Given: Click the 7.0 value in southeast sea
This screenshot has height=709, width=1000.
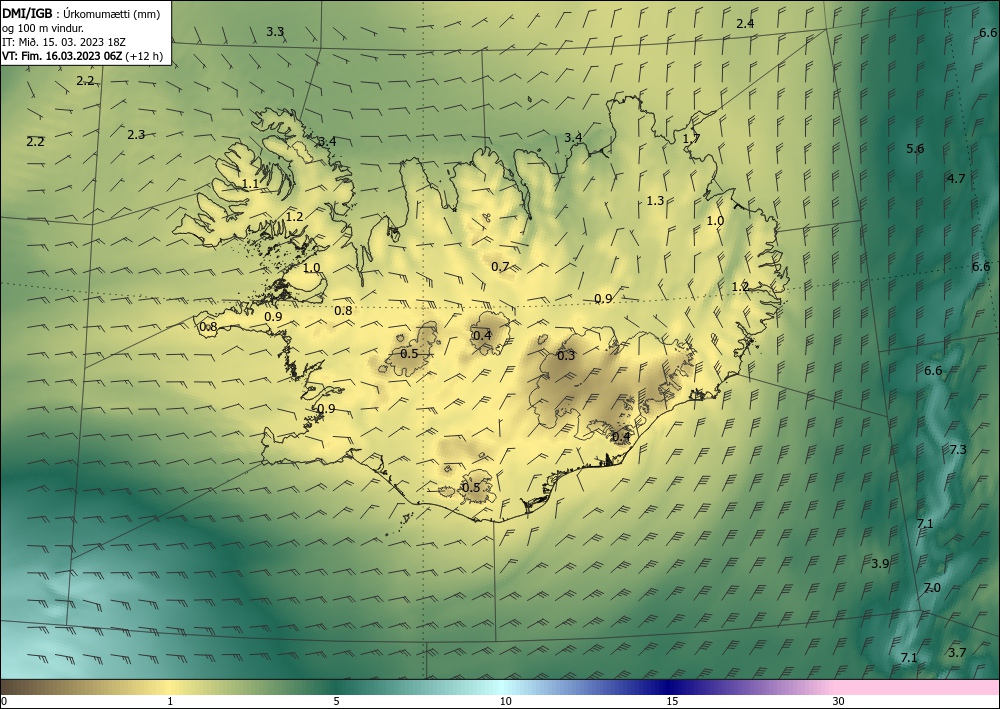Looking at the screenshot, I should [x=932, y=588].
